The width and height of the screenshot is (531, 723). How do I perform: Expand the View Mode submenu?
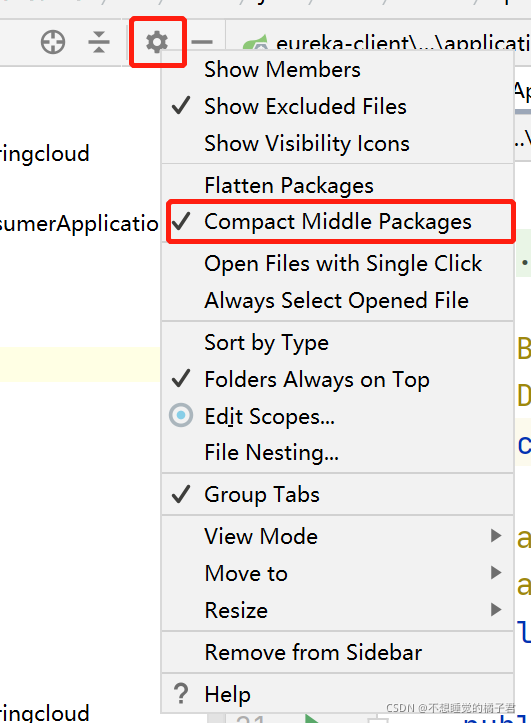pyautogui.click(x=337, y=536)
